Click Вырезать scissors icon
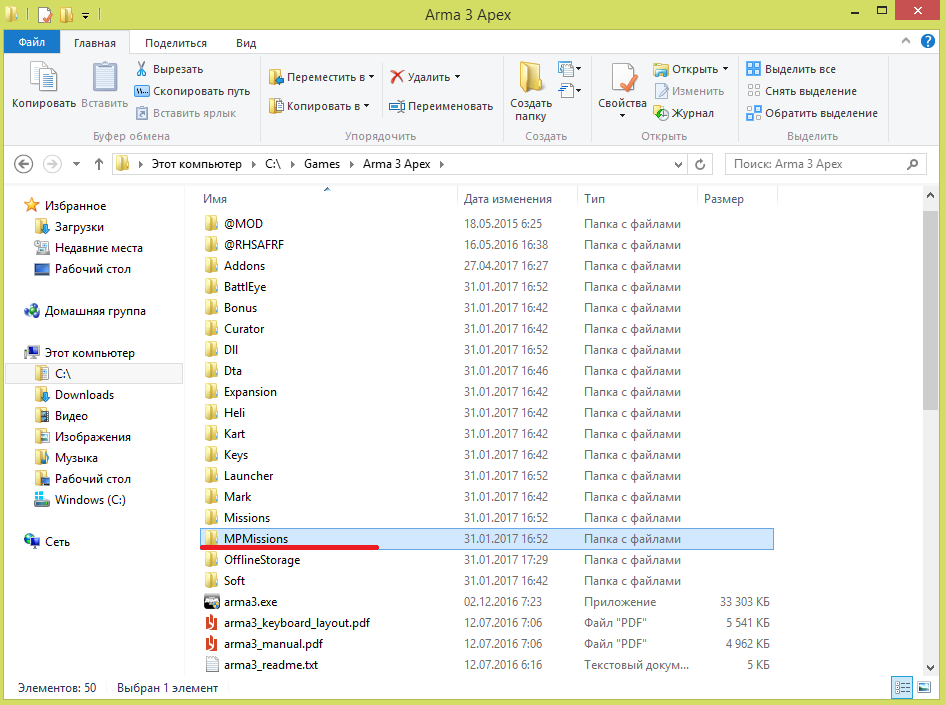 pyautogui.click(x=142, y=69)
